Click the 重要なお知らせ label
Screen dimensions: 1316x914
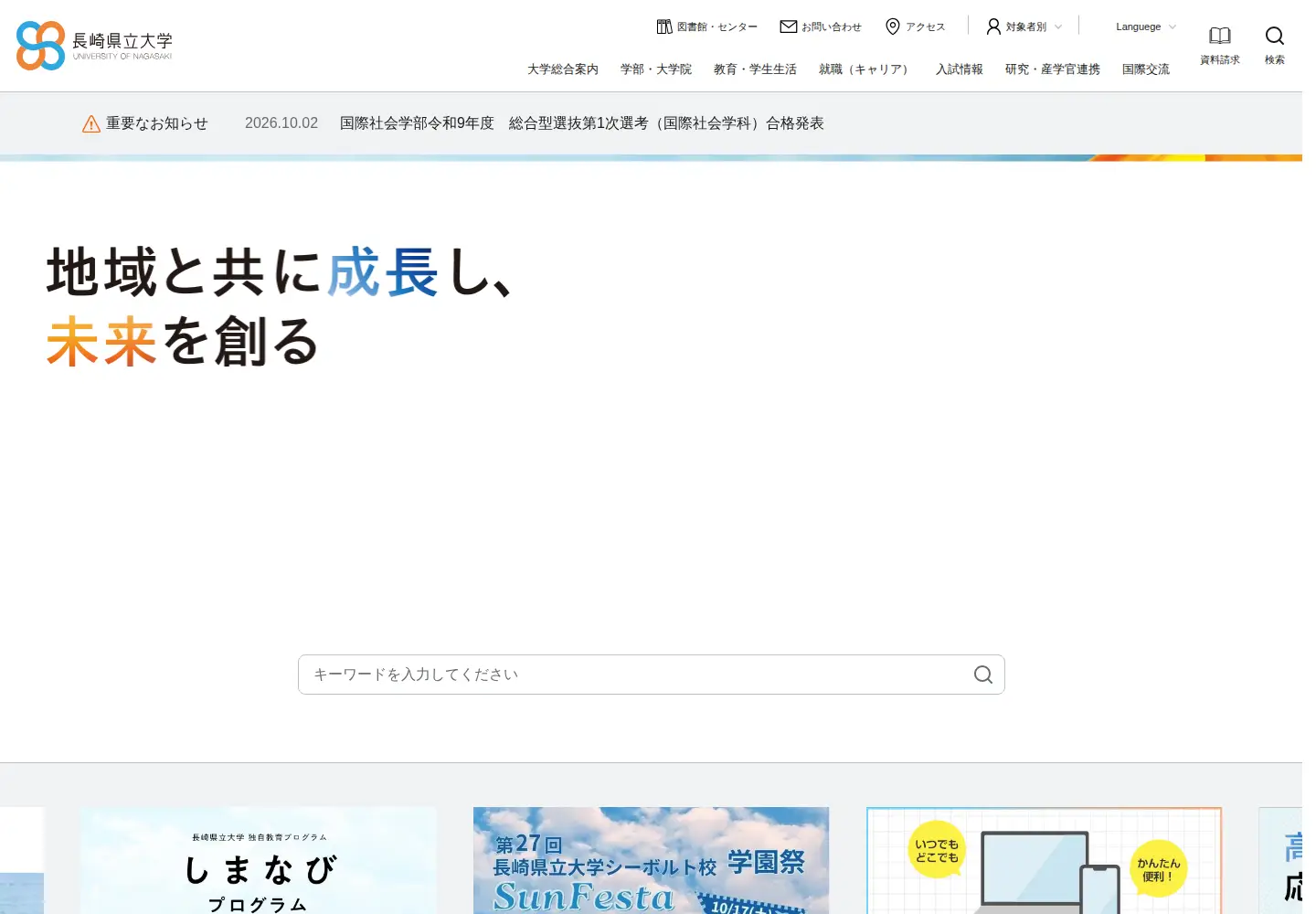pyautogui.click(x=157, y=123)
